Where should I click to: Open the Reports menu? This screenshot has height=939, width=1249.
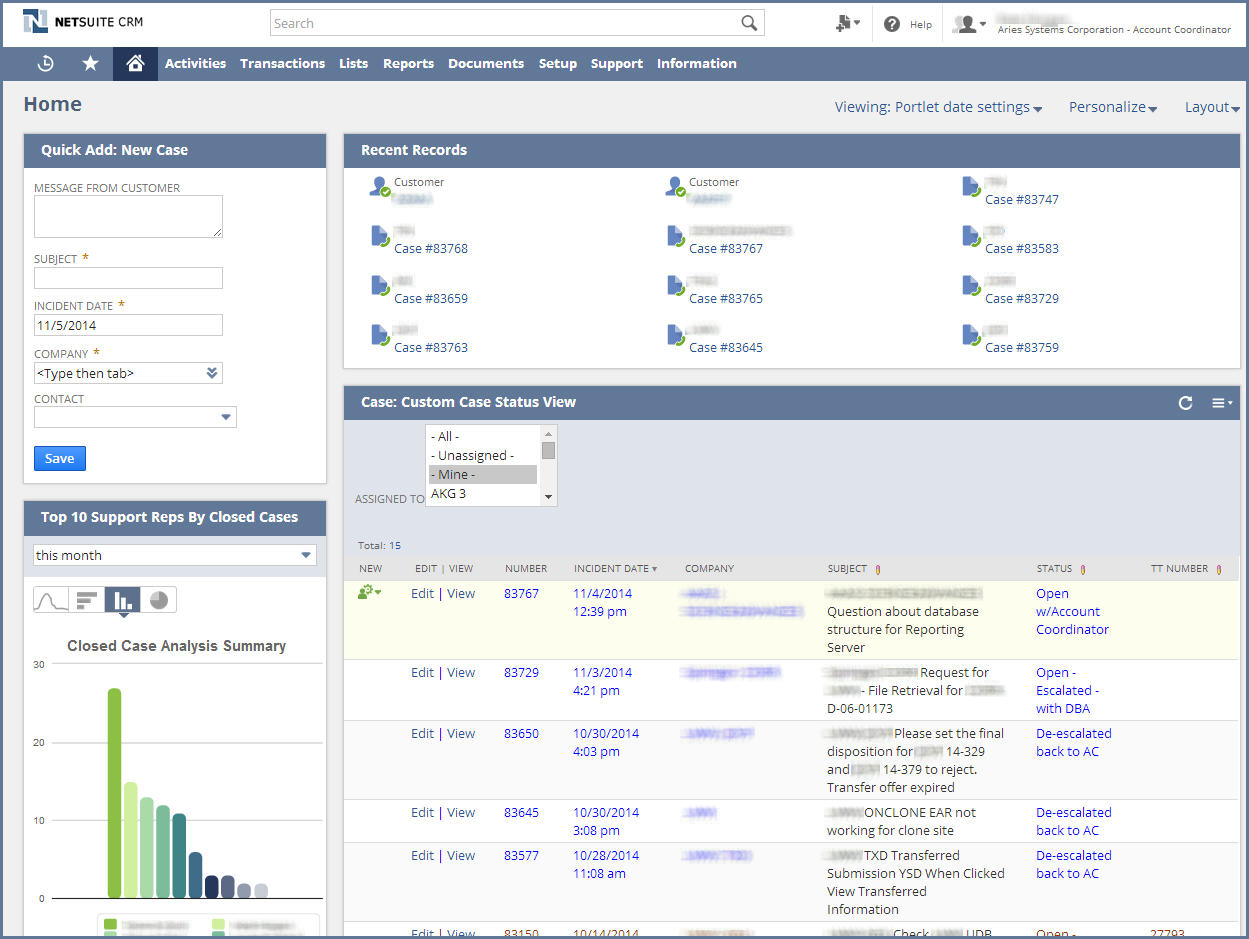click(x=408, y=64)
